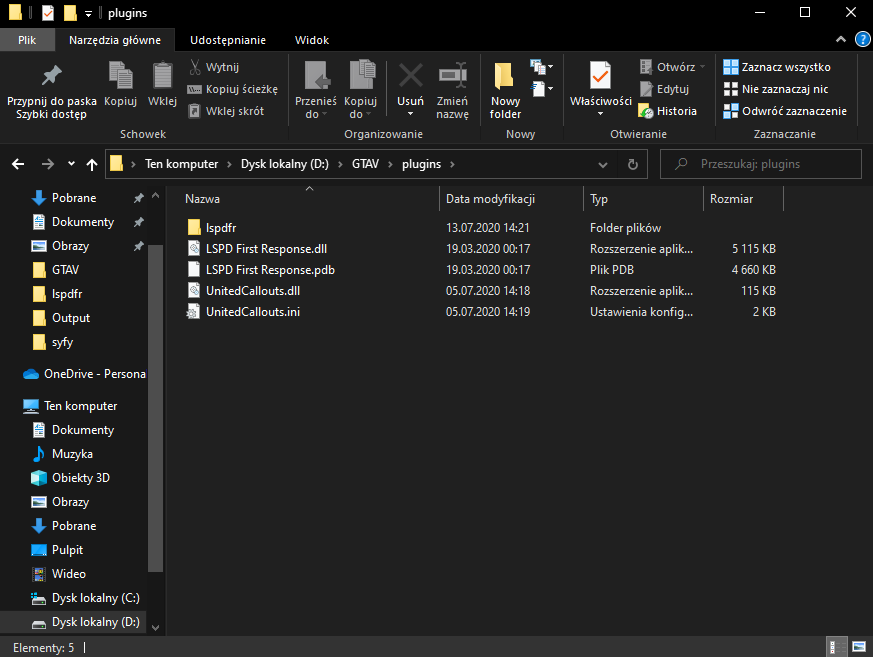Click Odwróć zaznaczenie button
The width and height of the screenshot is (873, 657).
click(x=785, y=111)
